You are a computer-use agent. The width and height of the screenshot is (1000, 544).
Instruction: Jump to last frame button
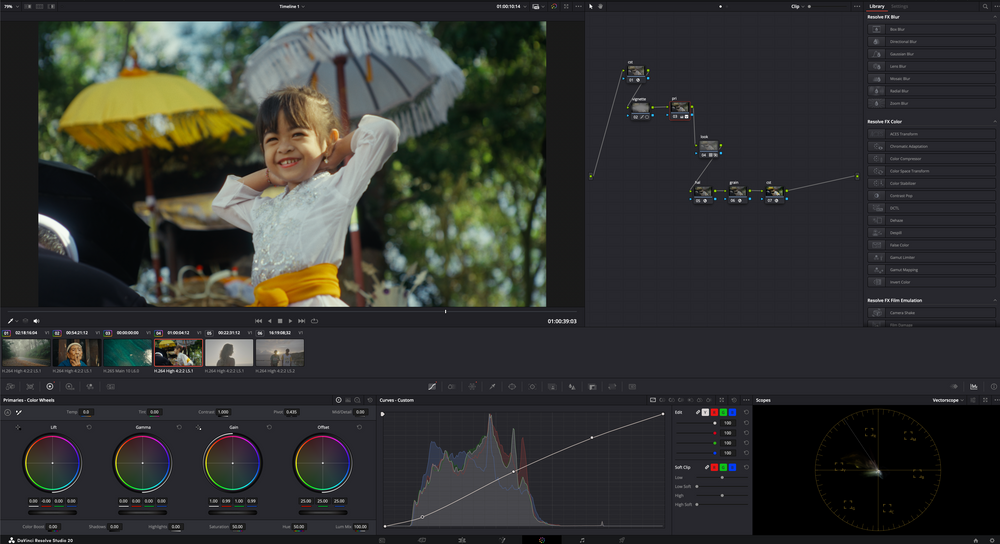pyautogui.click(x=302, y=321)
